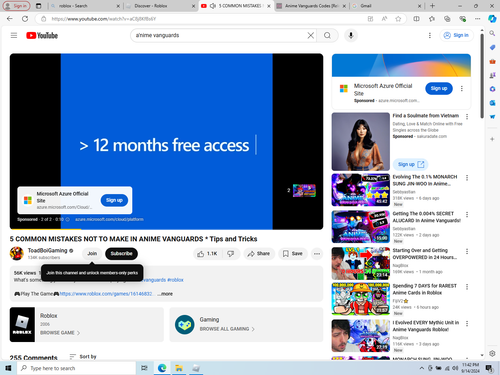Open File Explorer from taskbar
Image resolution: width=500 pixels, height=375 pixels.
[179, 368]
